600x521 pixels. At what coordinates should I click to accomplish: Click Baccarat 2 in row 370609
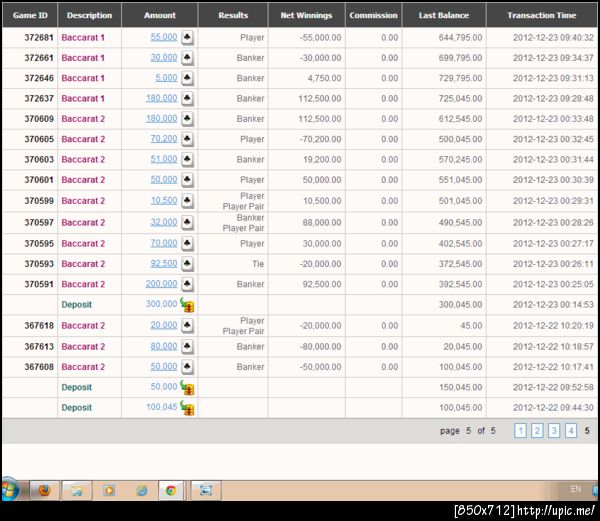tap(83, 119)
